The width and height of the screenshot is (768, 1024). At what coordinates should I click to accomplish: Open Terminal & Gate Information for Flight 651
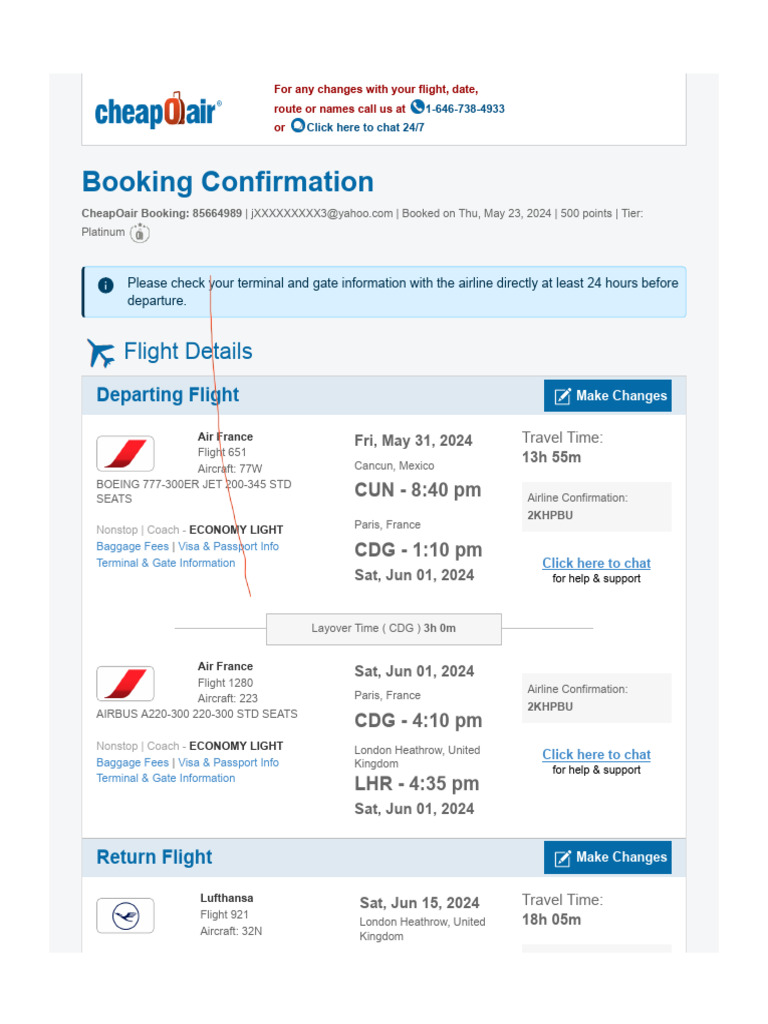point(166,563)
